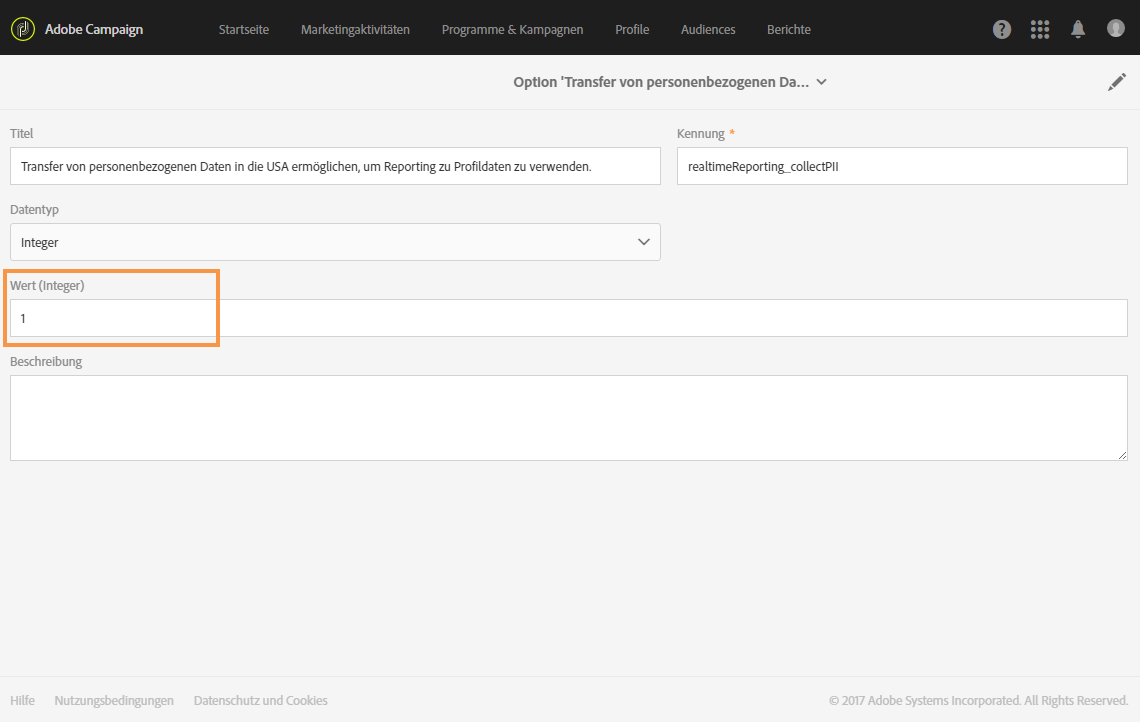The height and width of the screenshot is (722, 1140).
Task: Navigate to Audiences
Action: click(708, 30)
